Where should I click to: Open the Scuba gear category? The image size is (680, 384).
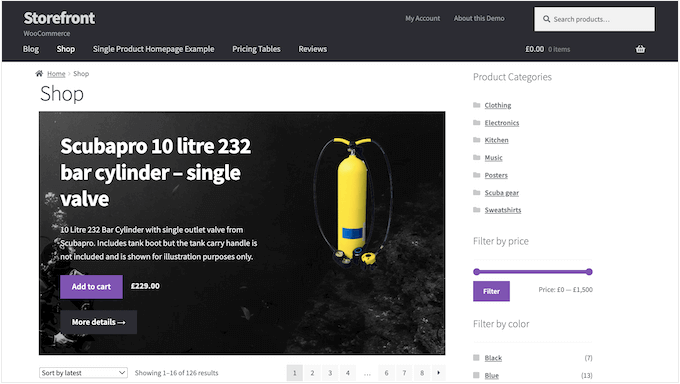502,193
